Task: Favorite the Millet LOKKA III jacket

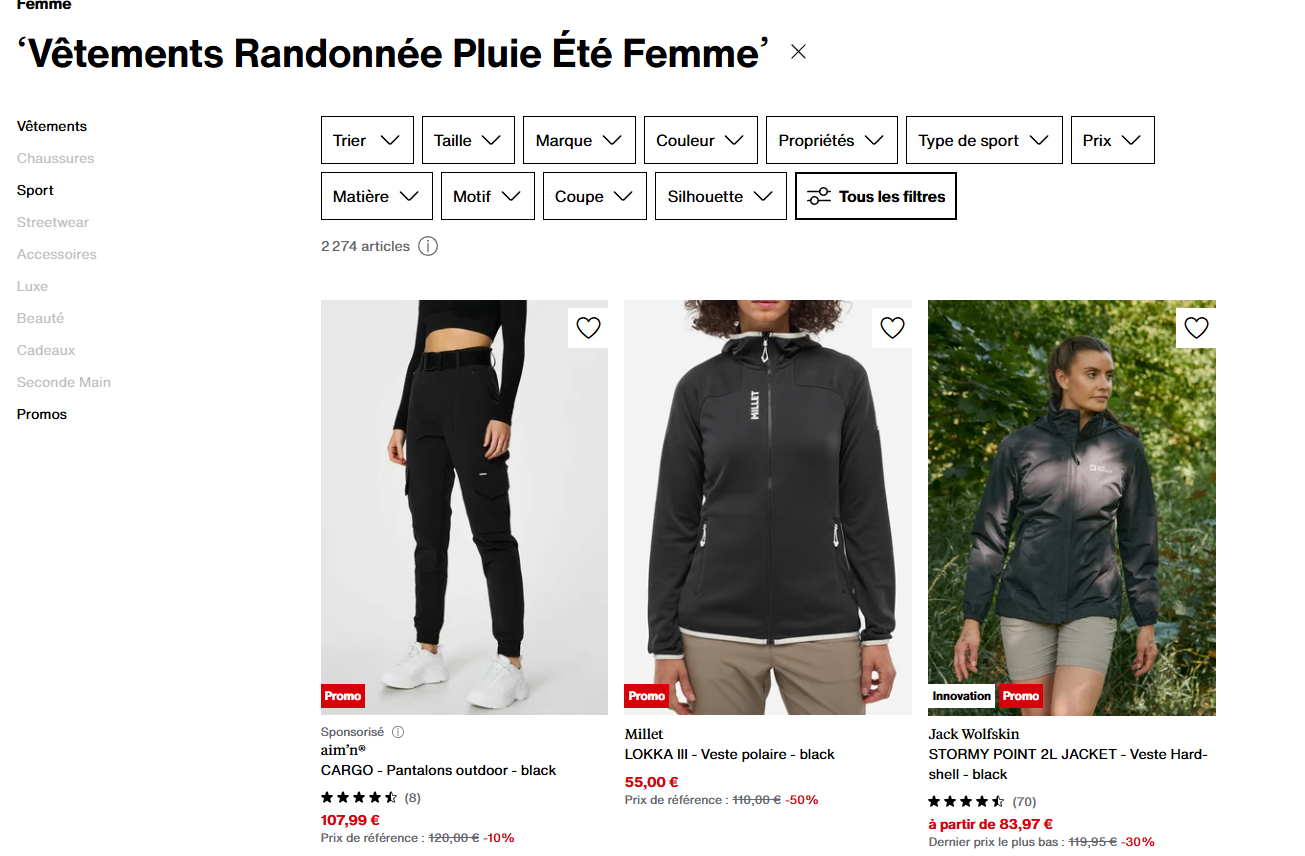Action: tap(892, 328)
